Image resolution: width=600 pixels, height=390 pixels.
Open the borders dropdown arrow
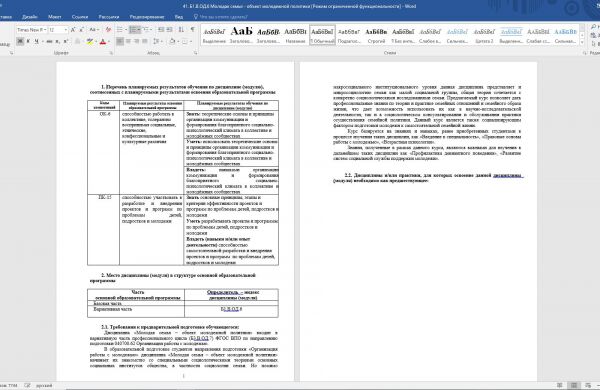point(191,41)
